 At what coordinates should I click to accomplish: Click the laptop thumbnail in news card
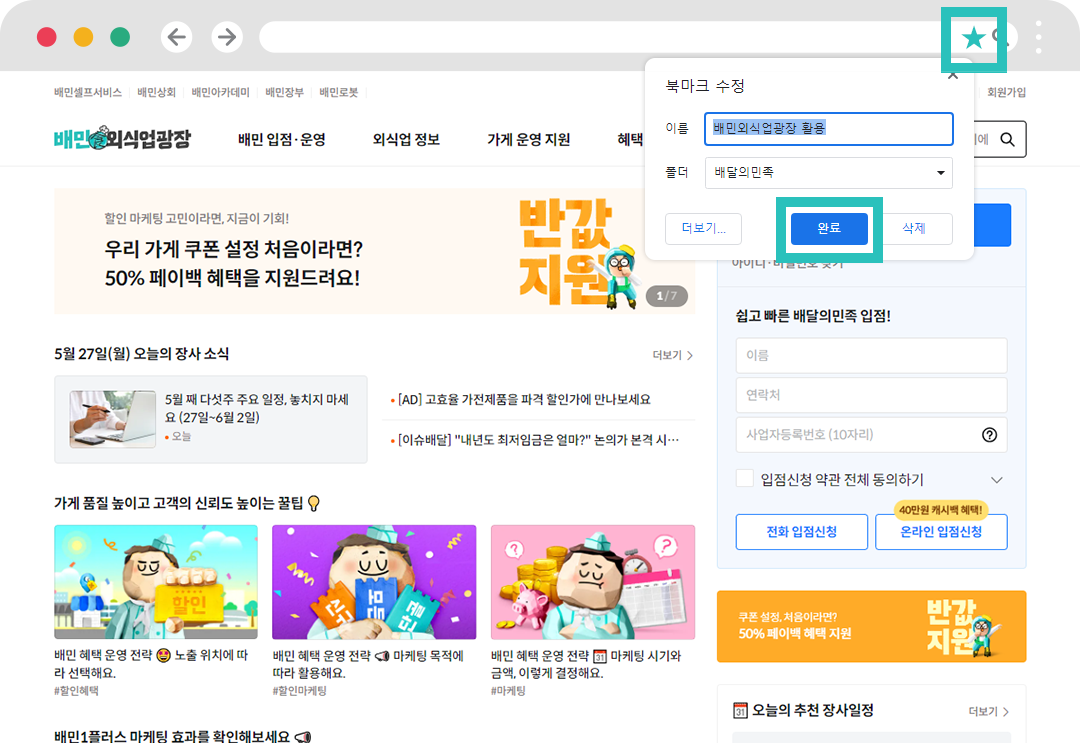click(113, 419)
